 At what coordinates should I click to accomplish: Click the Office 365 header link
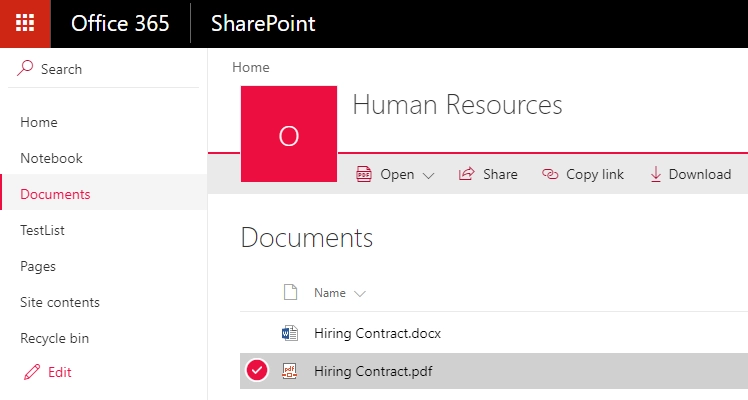[120, 23]
